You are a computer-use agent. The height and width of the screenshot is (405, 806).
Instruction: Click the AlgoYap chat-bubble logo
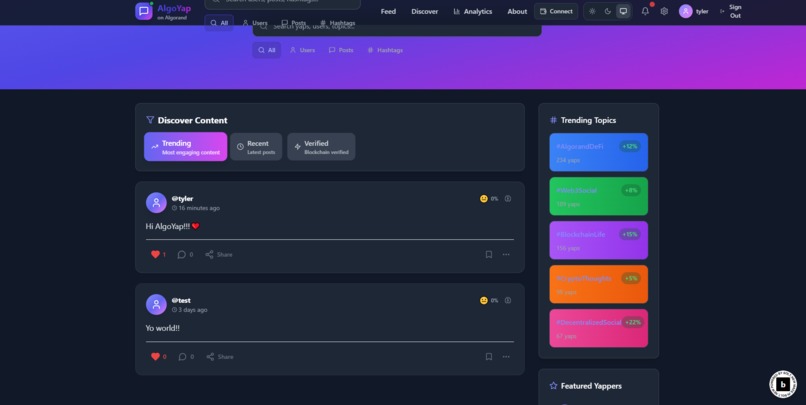pyautogui.click(x=144, y=11)
